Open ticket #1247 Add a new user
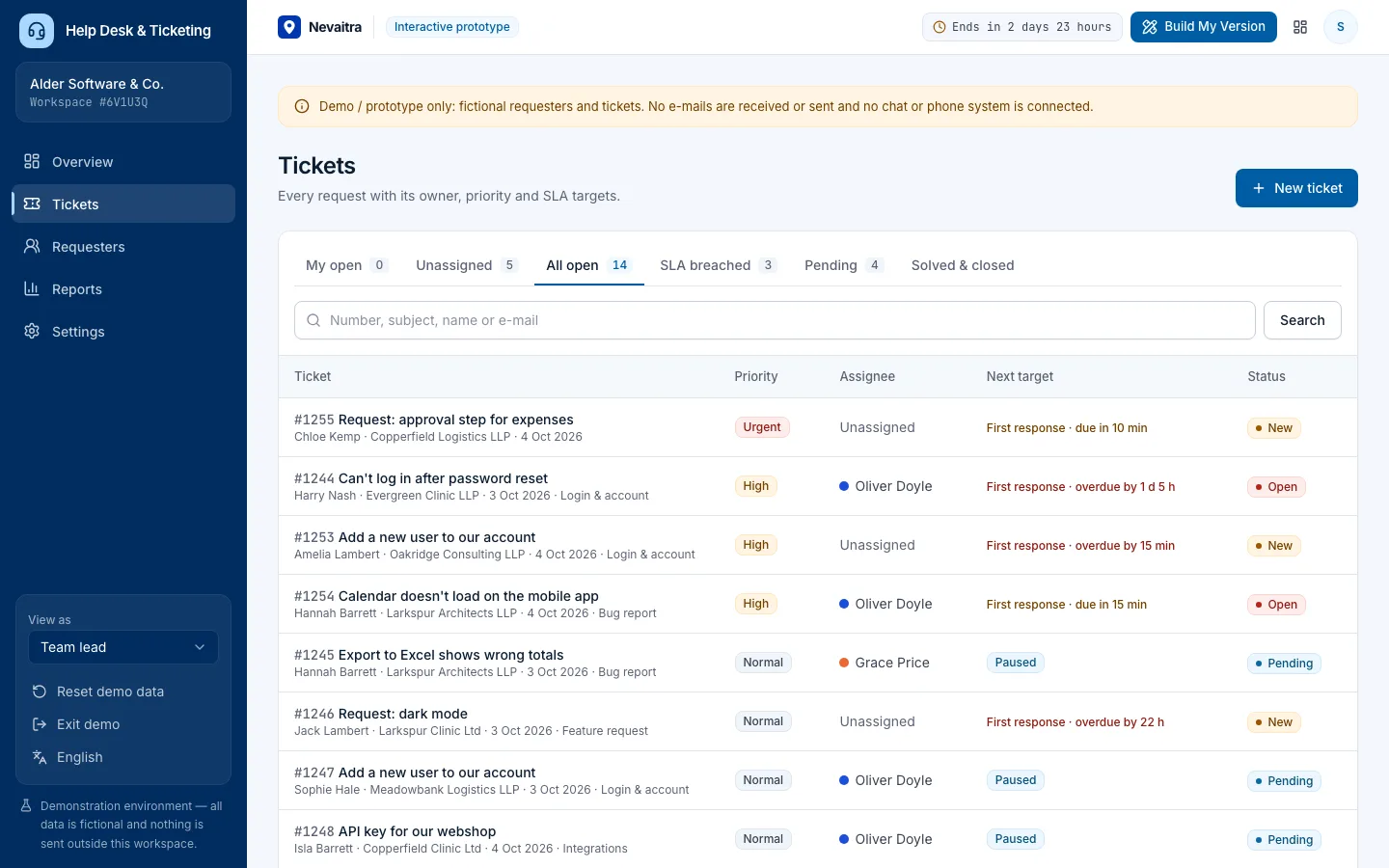Viewport: 1389px width, 868px height. (415, 773)
